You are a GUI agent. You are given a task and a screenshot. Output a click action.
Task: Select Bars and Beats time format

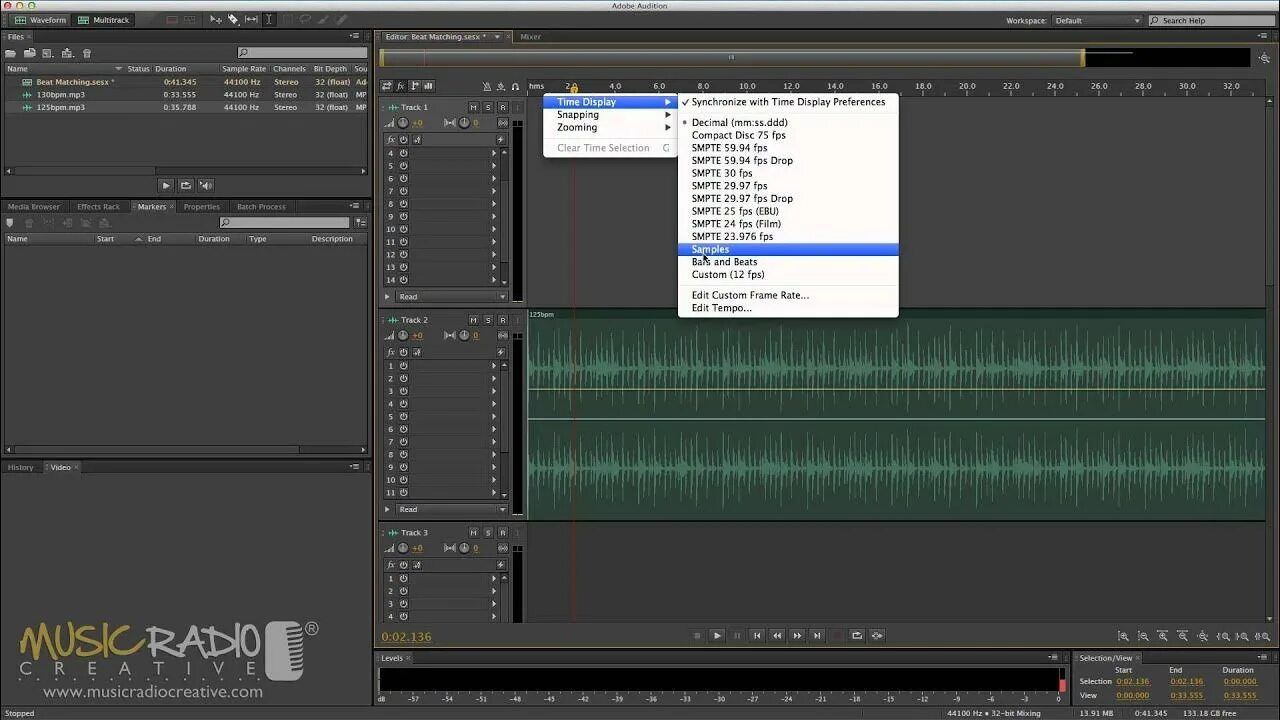[788, 262]
